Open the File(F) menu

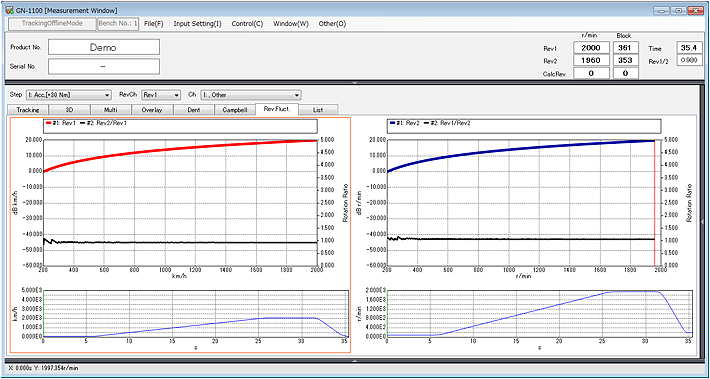pyautogui.click(x=154, y=24)
